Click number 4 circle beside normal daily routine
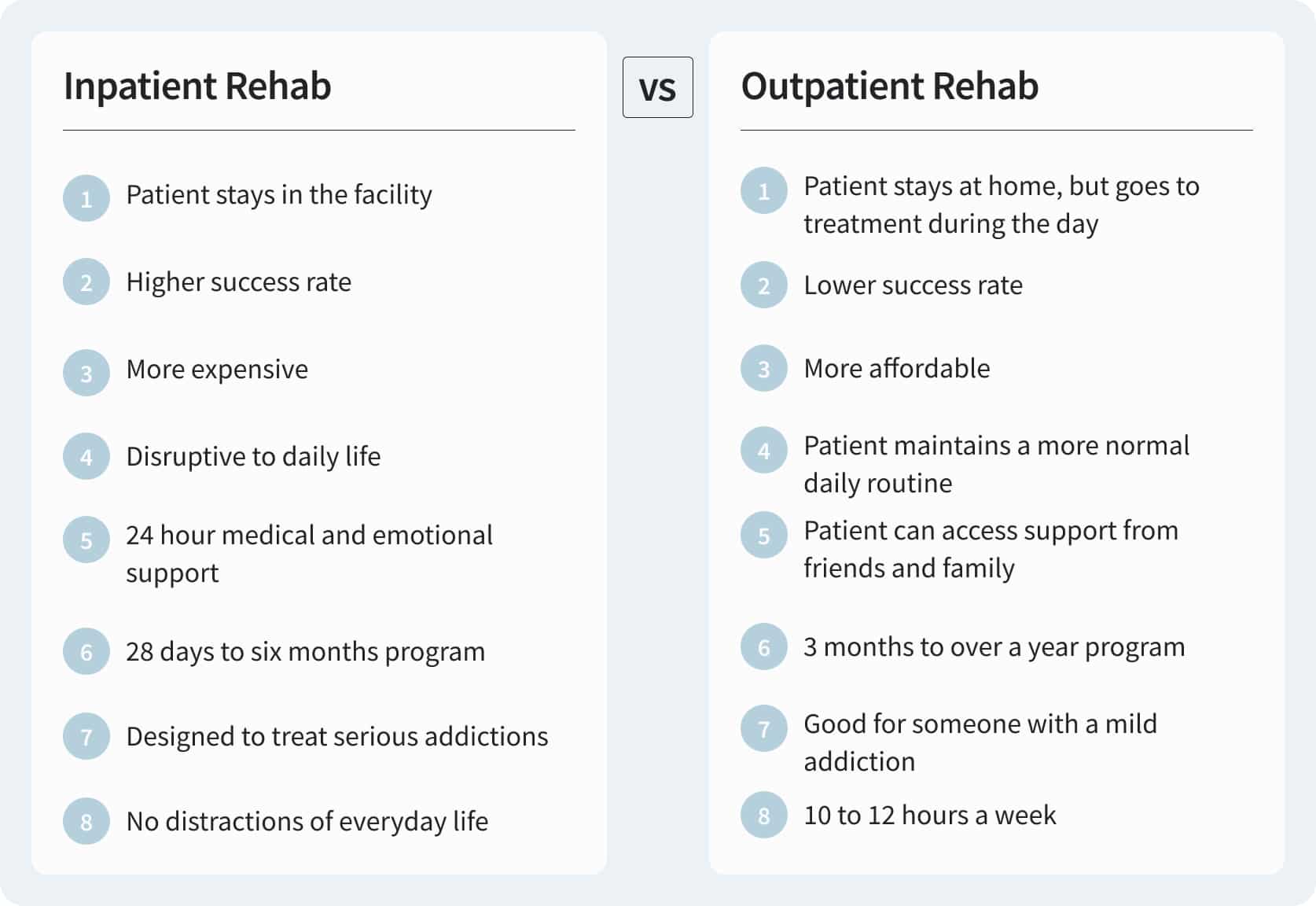The image size is (1316, 906). point(763,451)
